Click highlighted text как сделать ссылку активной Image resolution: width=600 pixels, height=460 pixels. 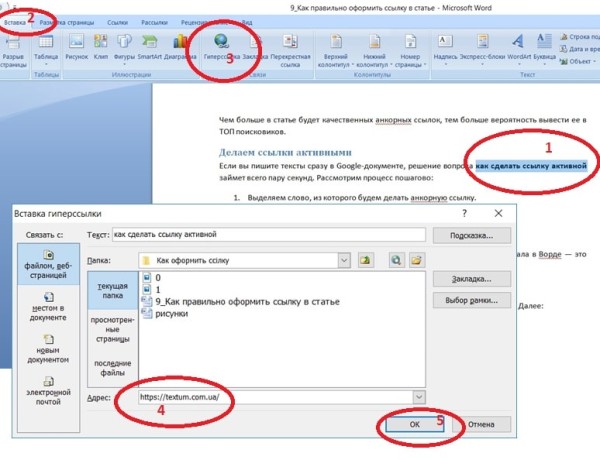click(531, 166)
